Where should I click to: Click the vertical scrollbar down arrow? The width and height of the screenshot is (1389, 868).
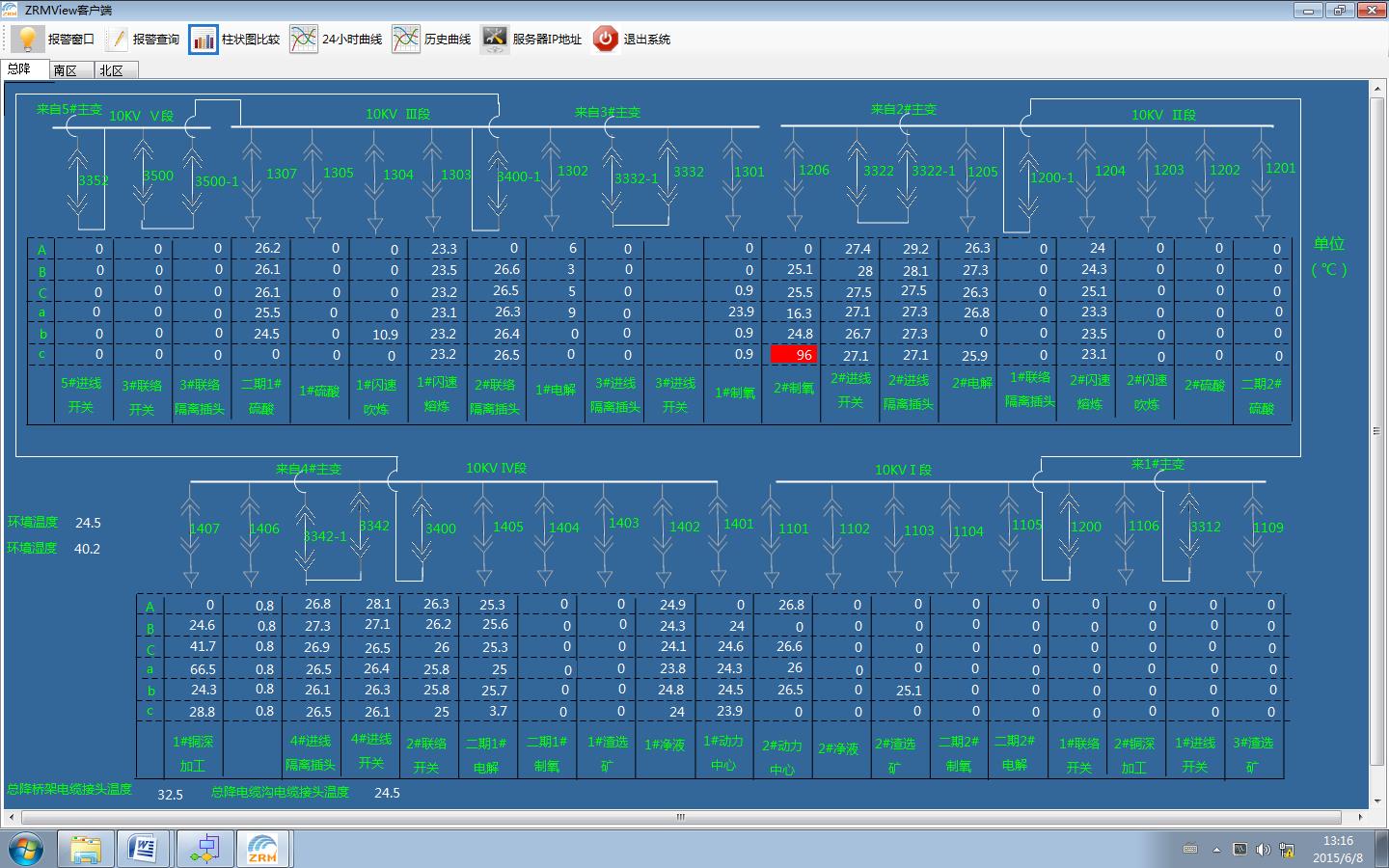pyautogui.click(x=1376, y=800)
